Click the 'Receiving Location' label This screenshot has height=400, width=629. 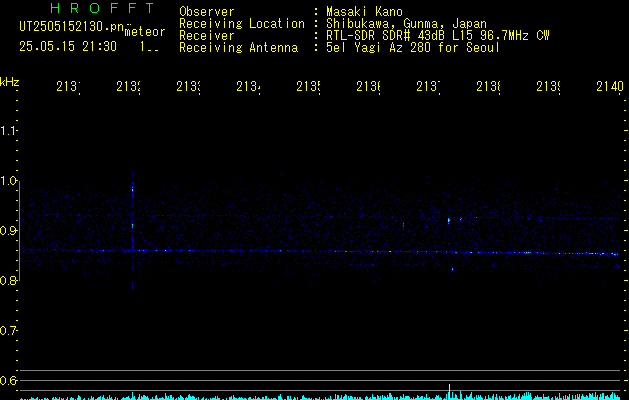[242, 24]
